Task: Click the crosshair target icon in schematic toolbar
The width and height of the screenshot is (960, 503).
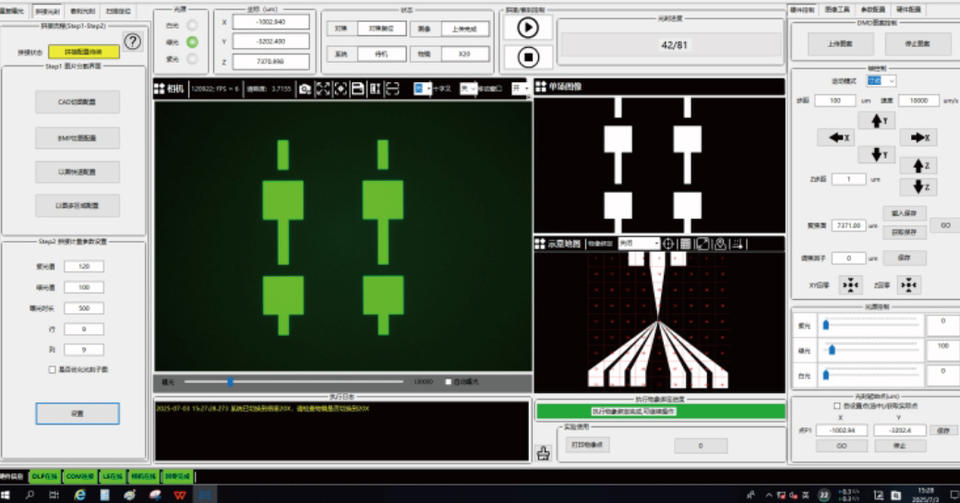Action: [670, 243]
